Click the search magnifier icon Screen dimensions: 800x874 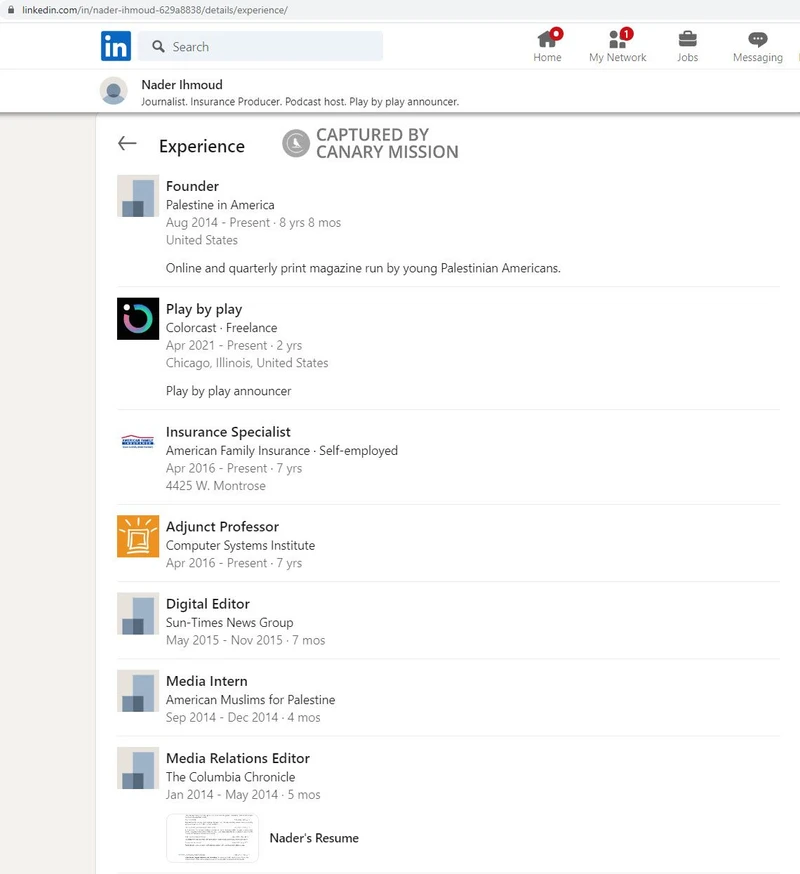point(158,46)
